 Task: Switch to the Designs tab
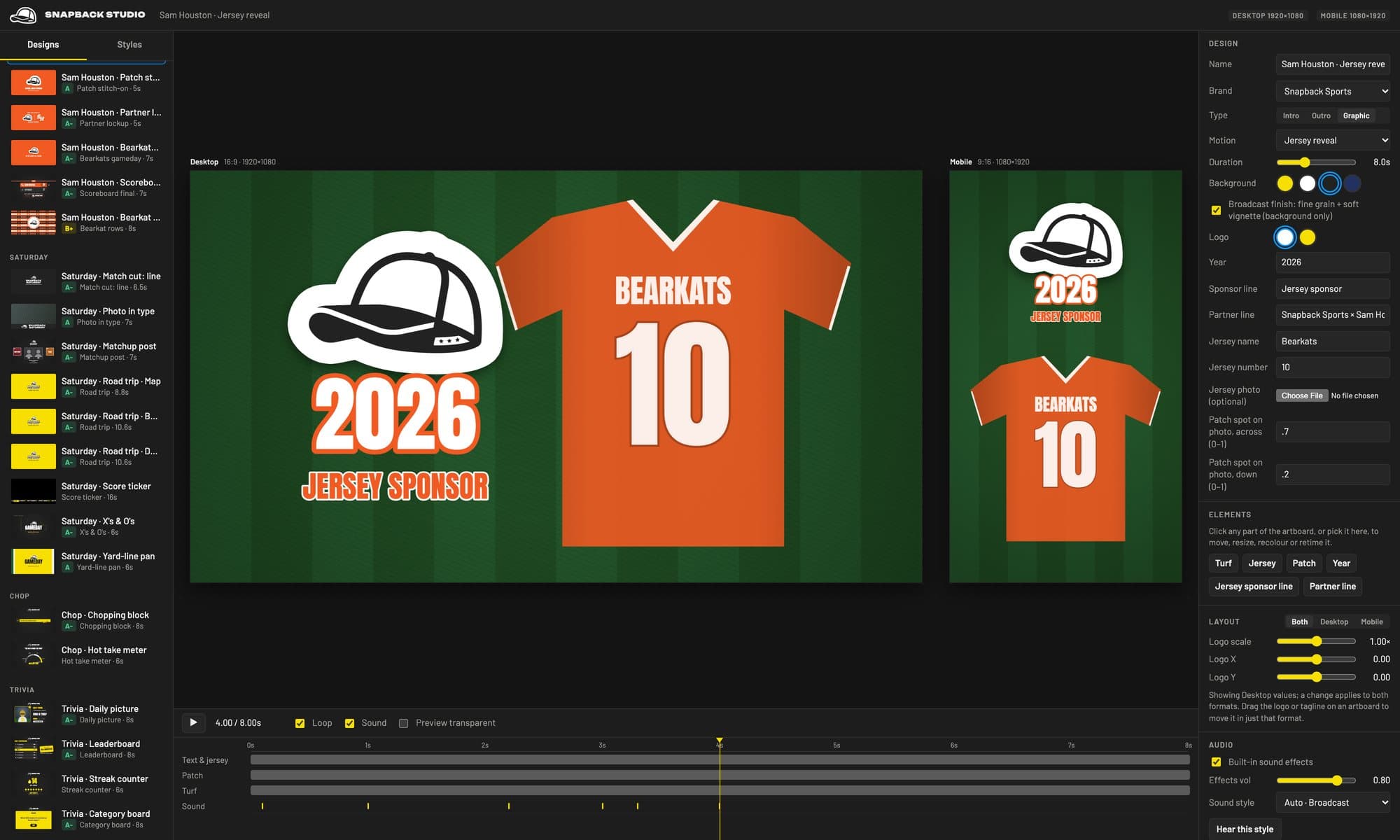click(x=43, y=44)
